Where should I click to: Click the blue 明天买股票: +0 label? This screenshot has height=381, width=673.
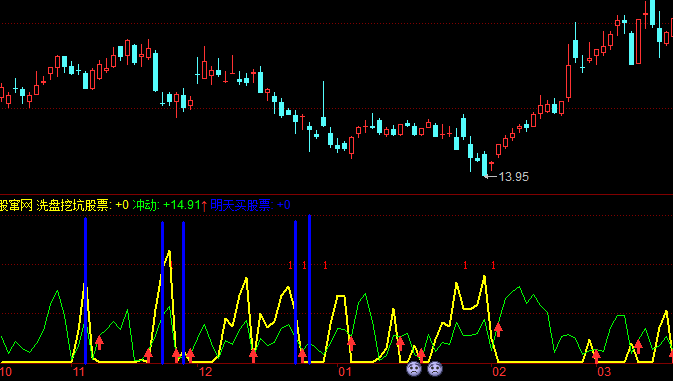click(250, 206)
